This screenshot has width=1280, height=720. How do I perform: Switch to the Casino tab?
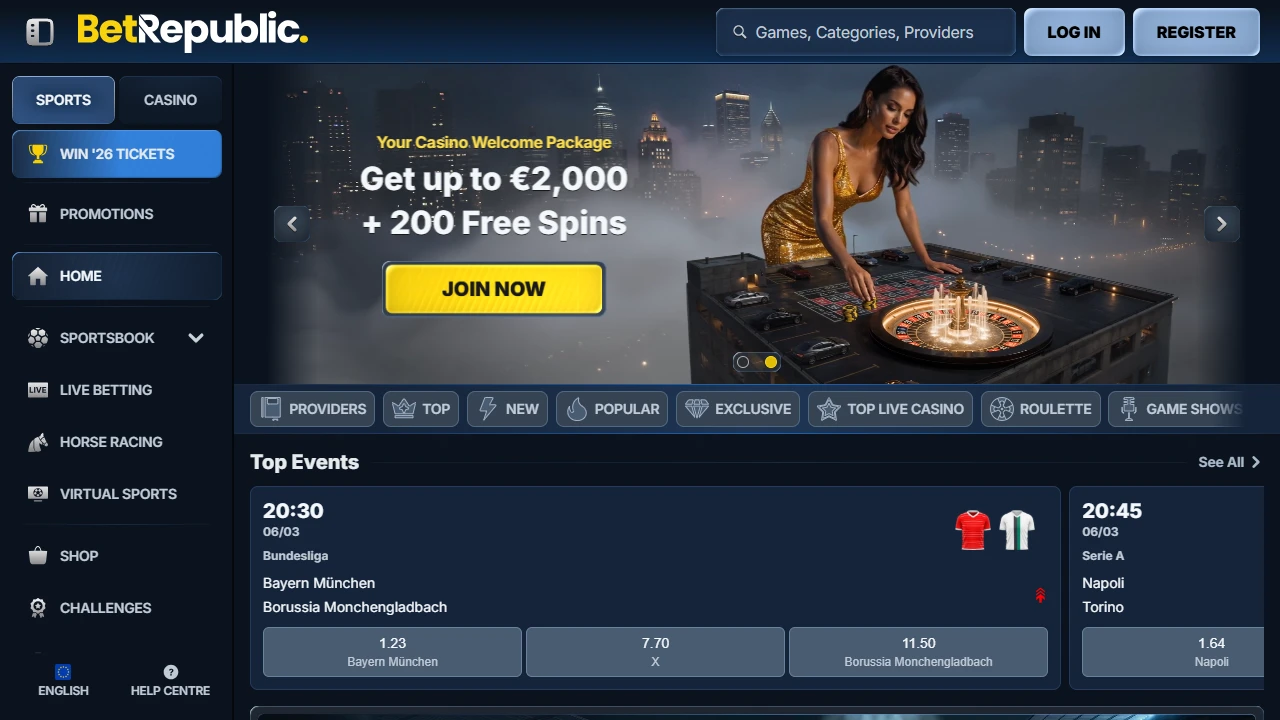(x=170, y=100)
